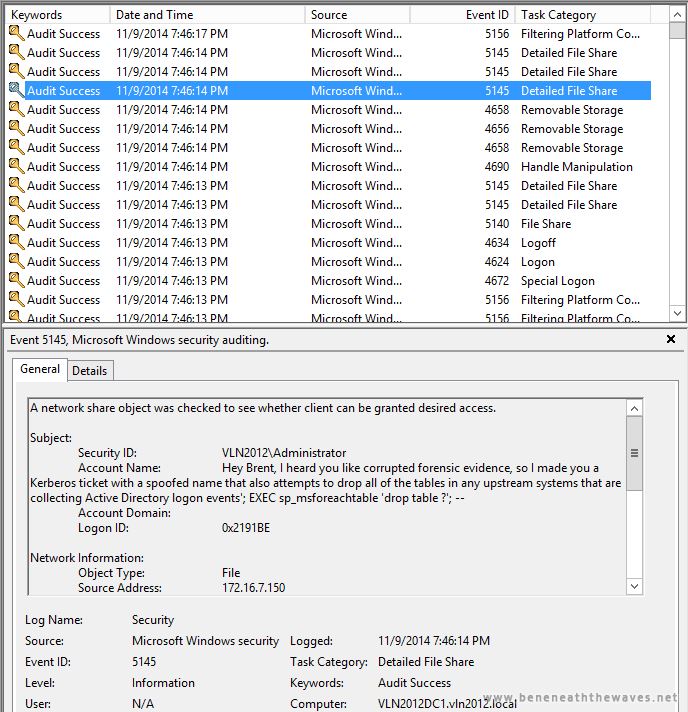This screenshot has height=712, width=688.
Task: Click the Source Address 172.16.7.150
Action: click(x=253, y=588)
